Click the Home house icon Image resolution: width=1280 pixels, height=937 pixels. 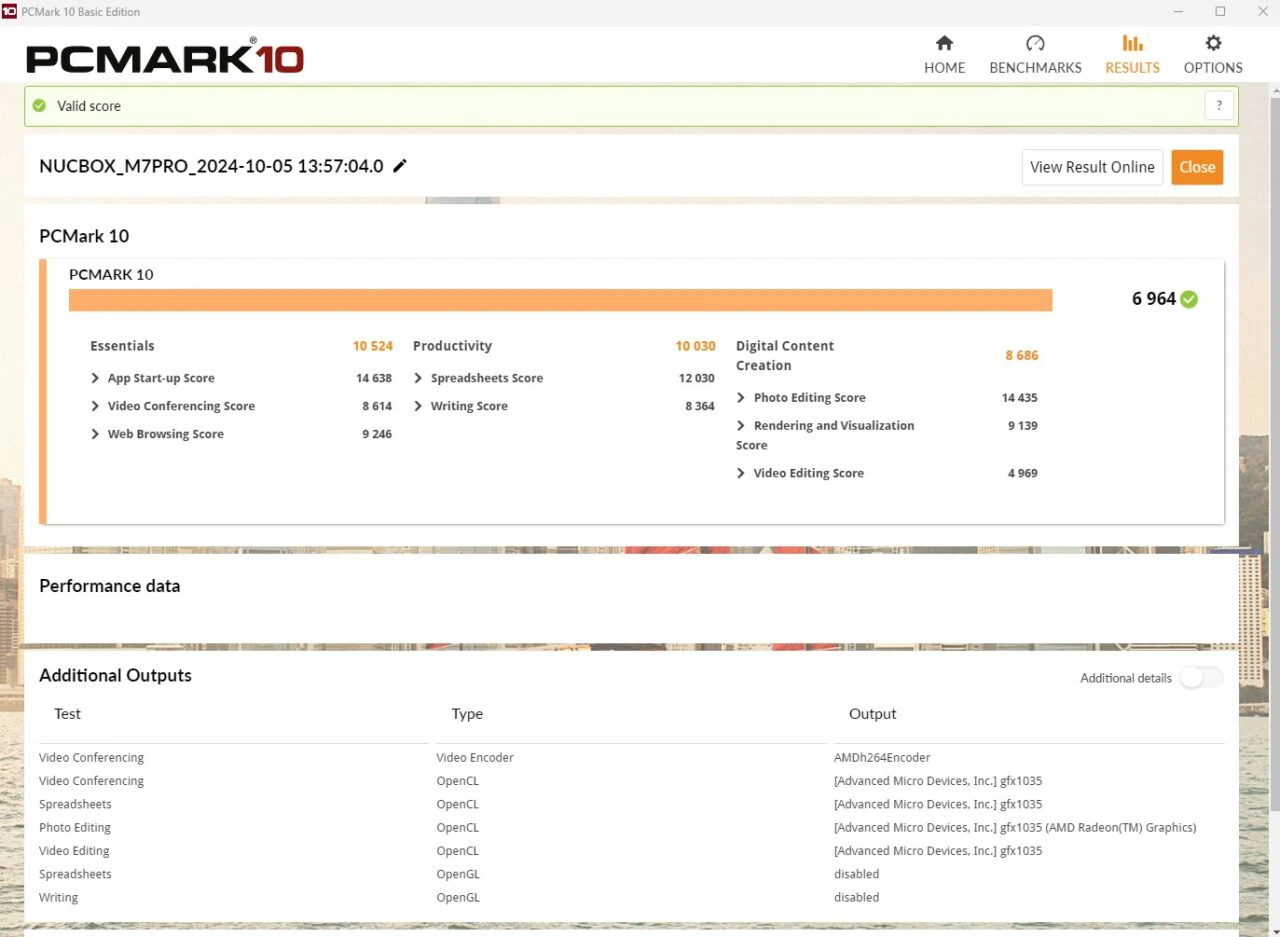pyautogui.click(x=944, y=43)
